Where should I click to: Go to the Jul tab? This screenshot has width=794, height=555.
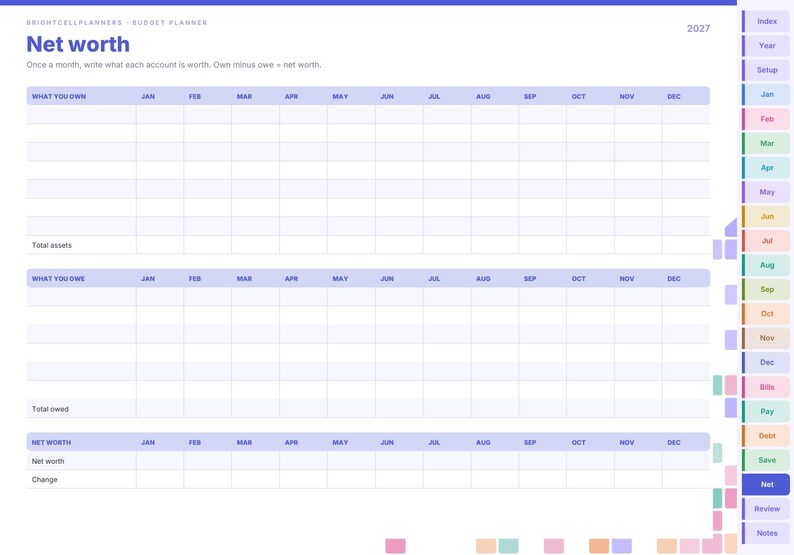coord(766,241)
